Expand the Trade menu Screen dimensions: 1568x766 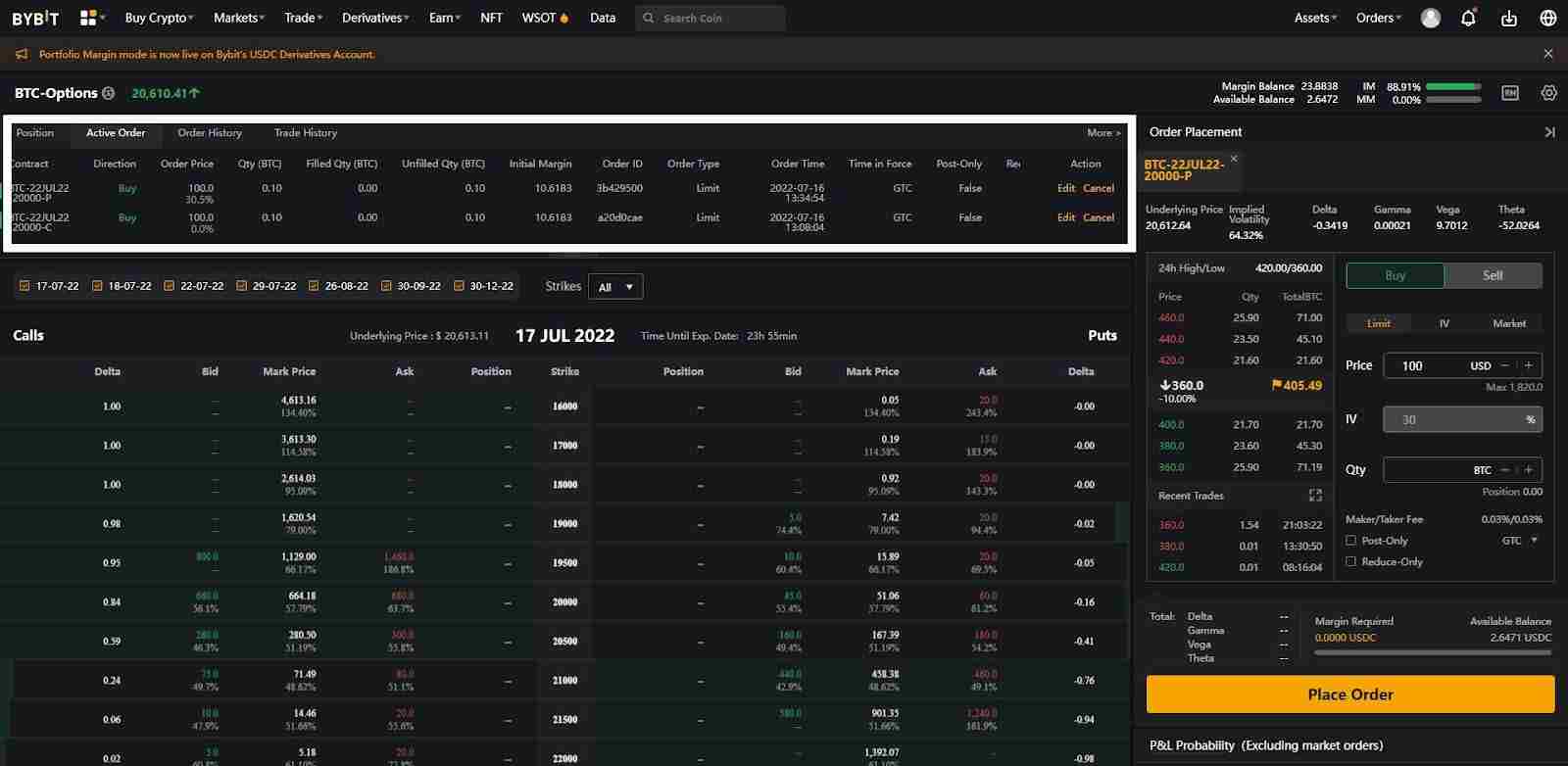tap(303, 18)
